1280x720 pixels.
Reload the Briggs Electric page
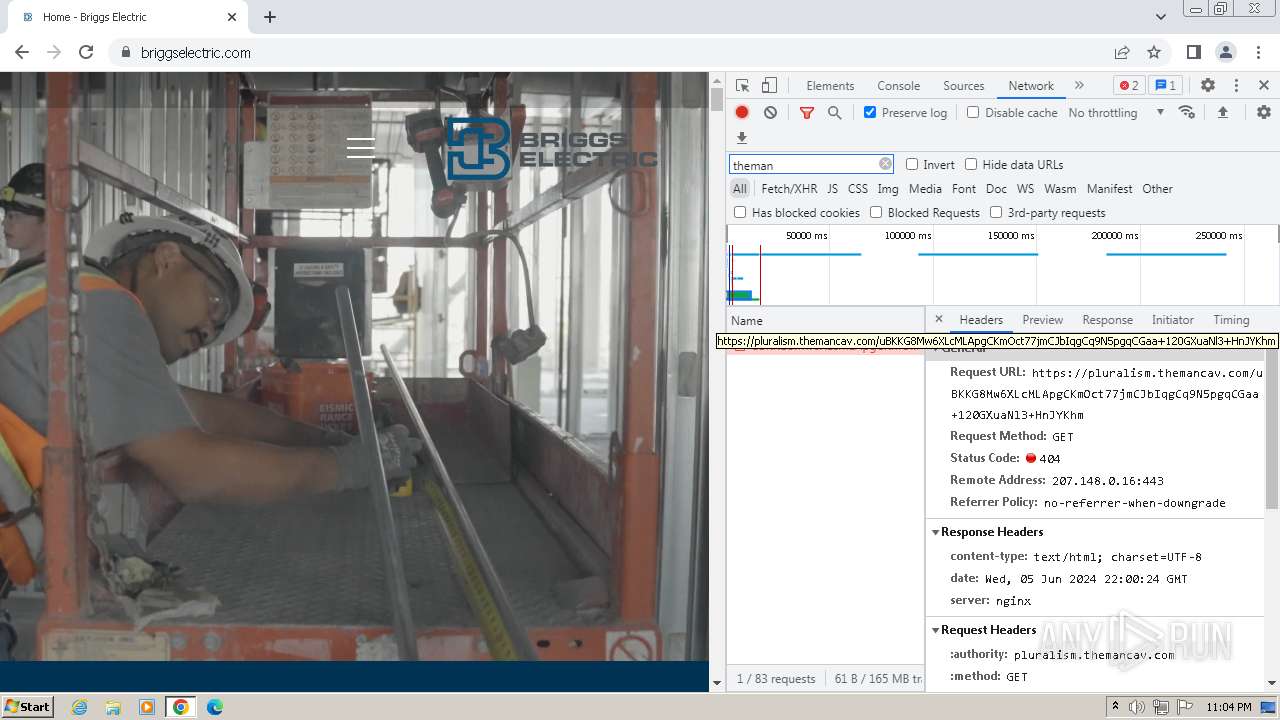[x=86, y=52]
